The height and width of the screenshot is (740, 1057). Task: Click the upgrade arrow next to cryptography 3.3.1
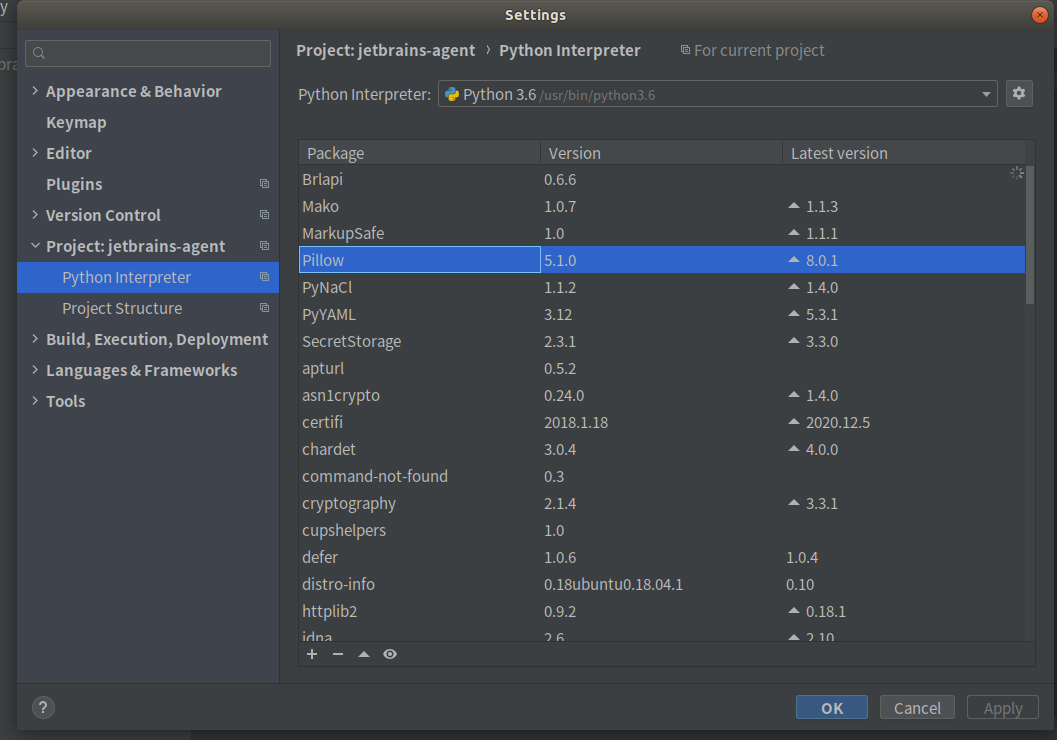793,503
